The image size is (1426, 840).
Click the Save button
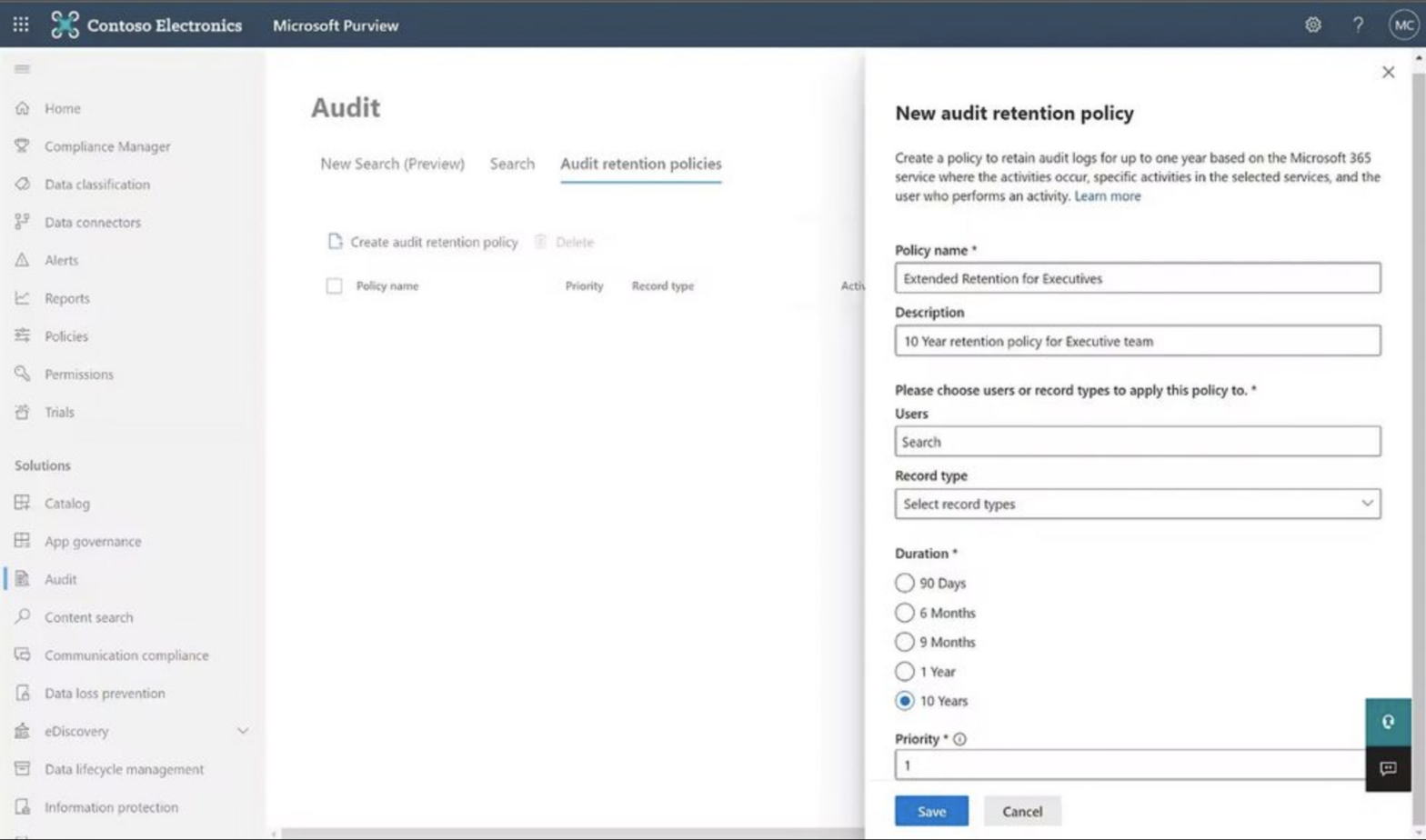(931, 811)
